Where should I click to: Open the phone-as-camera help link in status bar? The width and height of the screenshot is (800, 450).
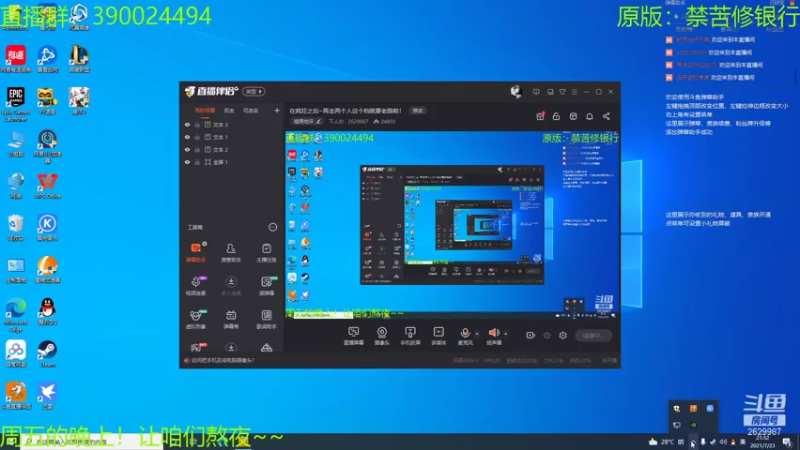pyautogui.click(x=220, y=360)
